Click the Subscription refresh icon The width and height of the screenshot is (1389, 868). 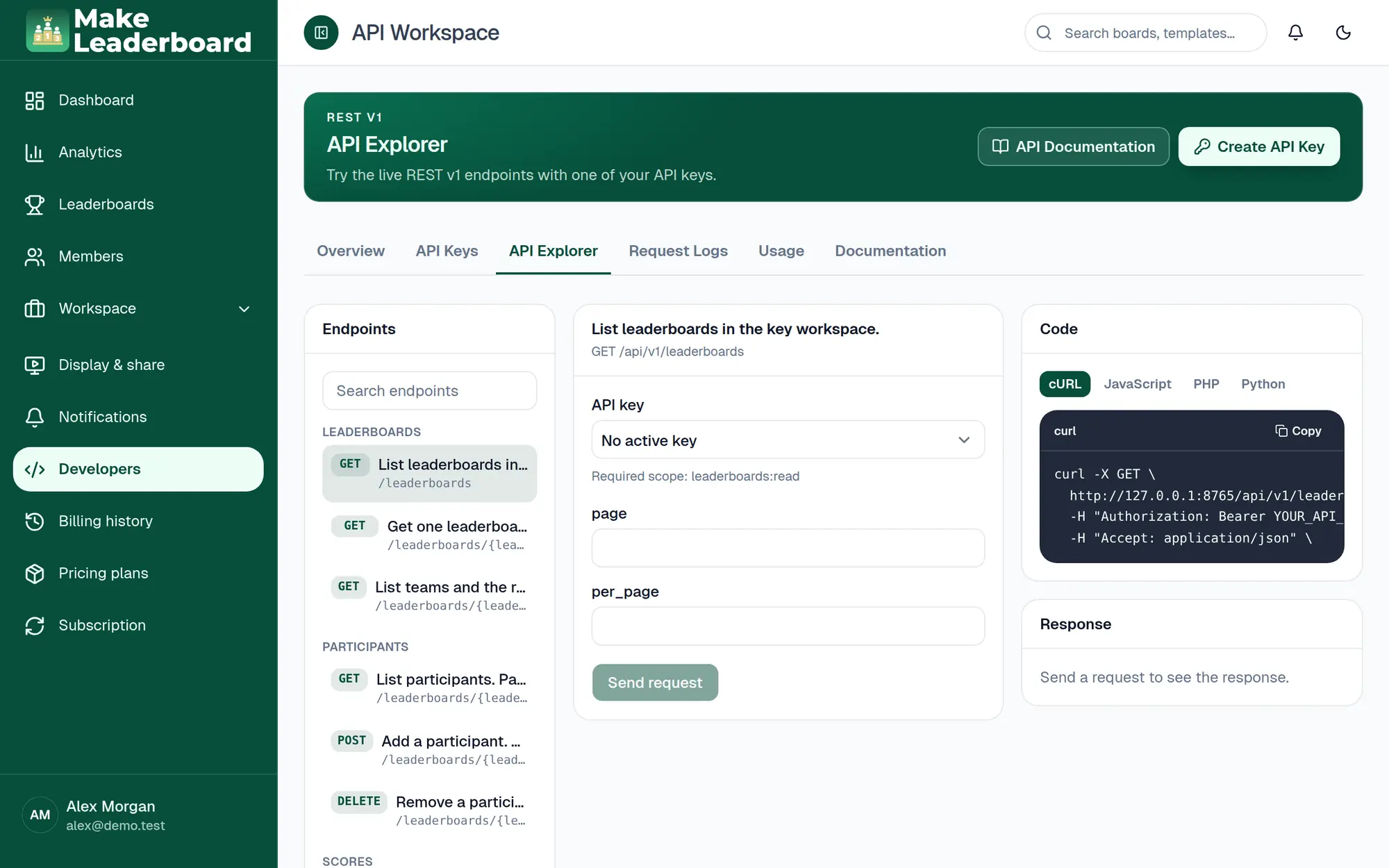(x=35, y=626)
